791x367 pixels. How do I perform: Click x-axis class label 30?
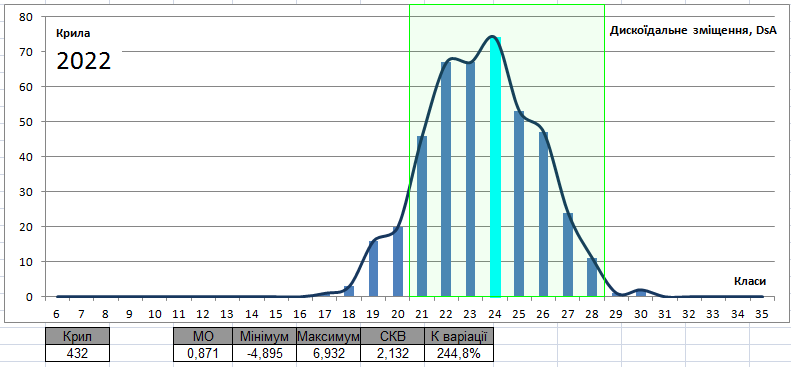point(641,314)
